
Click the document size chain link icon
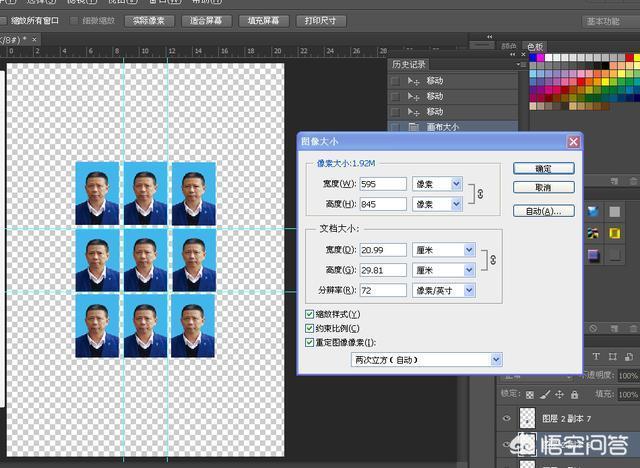tap(493, 260)
